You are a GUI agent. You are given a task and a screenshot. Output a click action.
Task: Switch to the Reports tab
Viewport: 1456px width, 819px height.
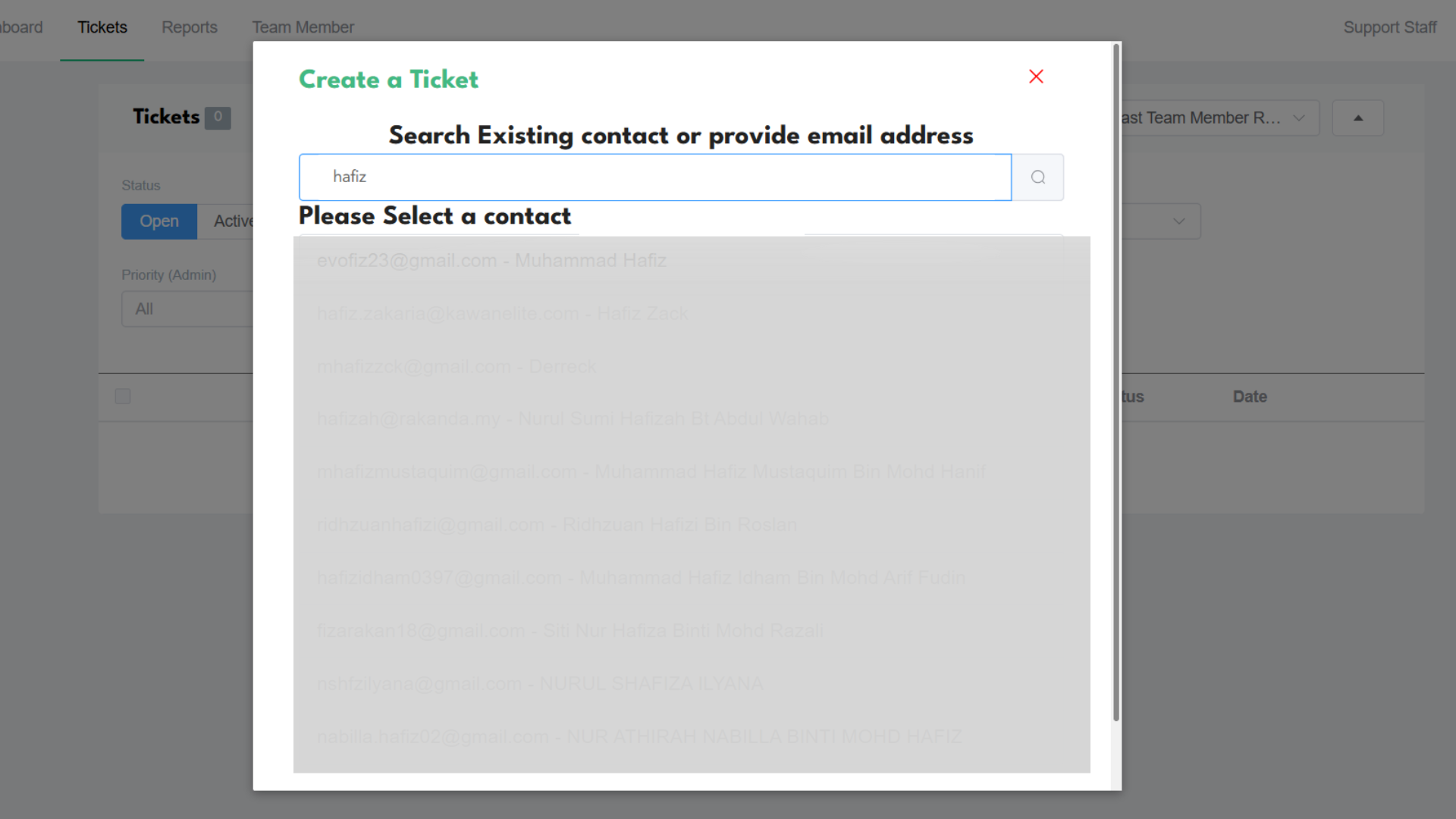tap(190, 28)
